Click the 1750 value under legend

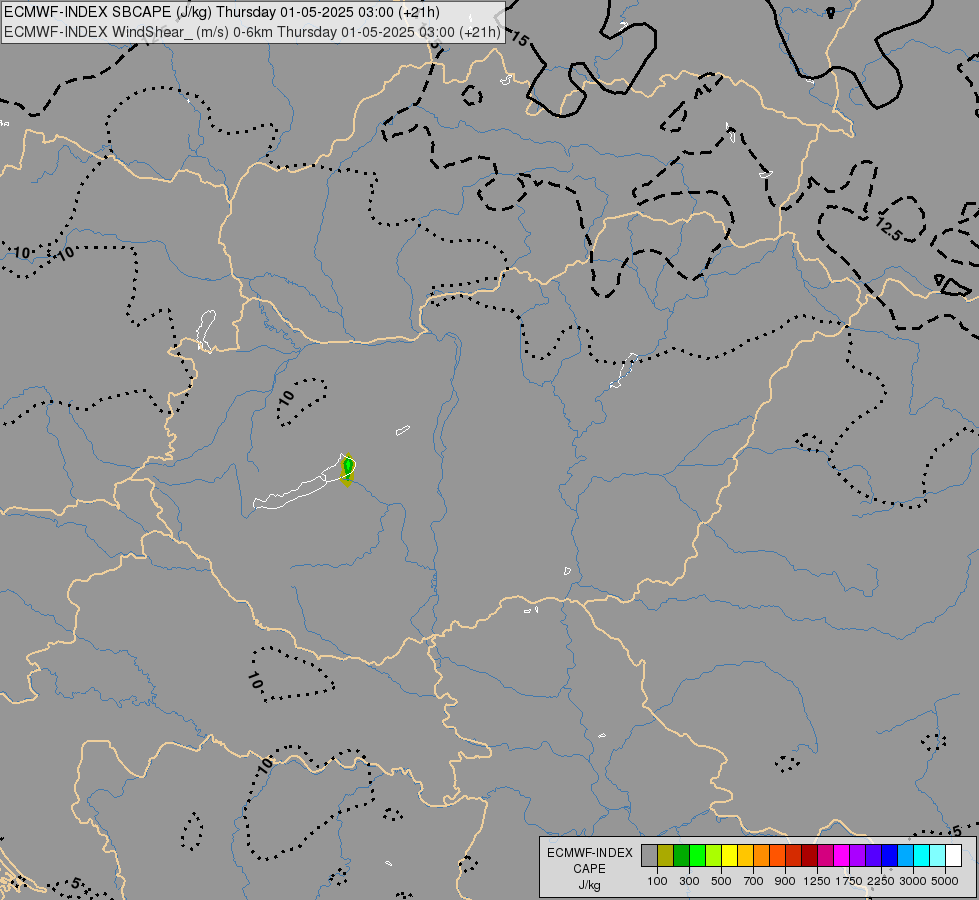(849, 881)
